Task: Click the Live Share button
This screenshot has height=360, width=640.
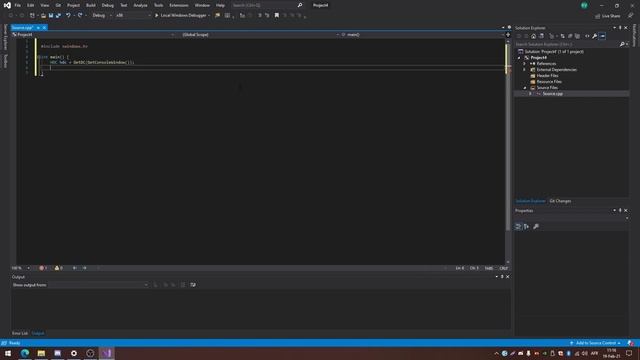Action: point(608,16)
